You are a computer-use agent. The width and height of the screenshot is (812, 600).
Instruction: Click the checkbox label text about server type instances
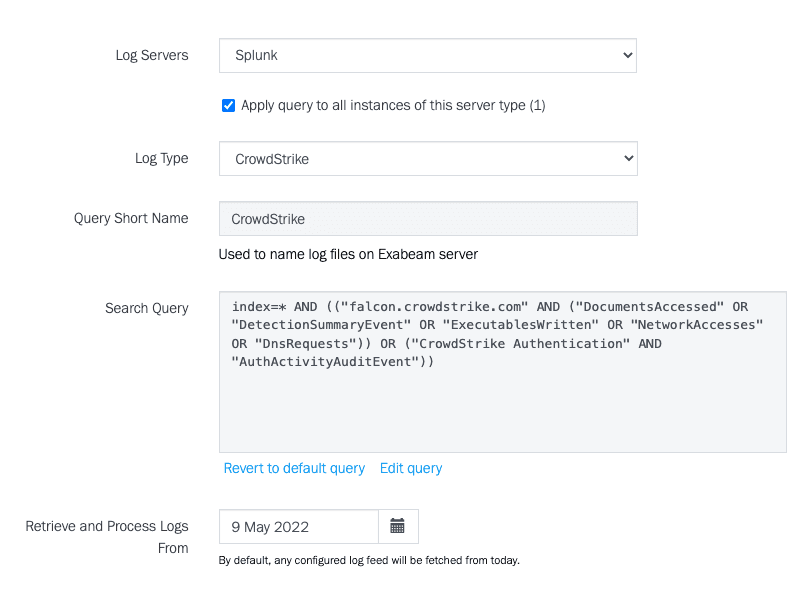pyautogui.click(x=393, y=105)
